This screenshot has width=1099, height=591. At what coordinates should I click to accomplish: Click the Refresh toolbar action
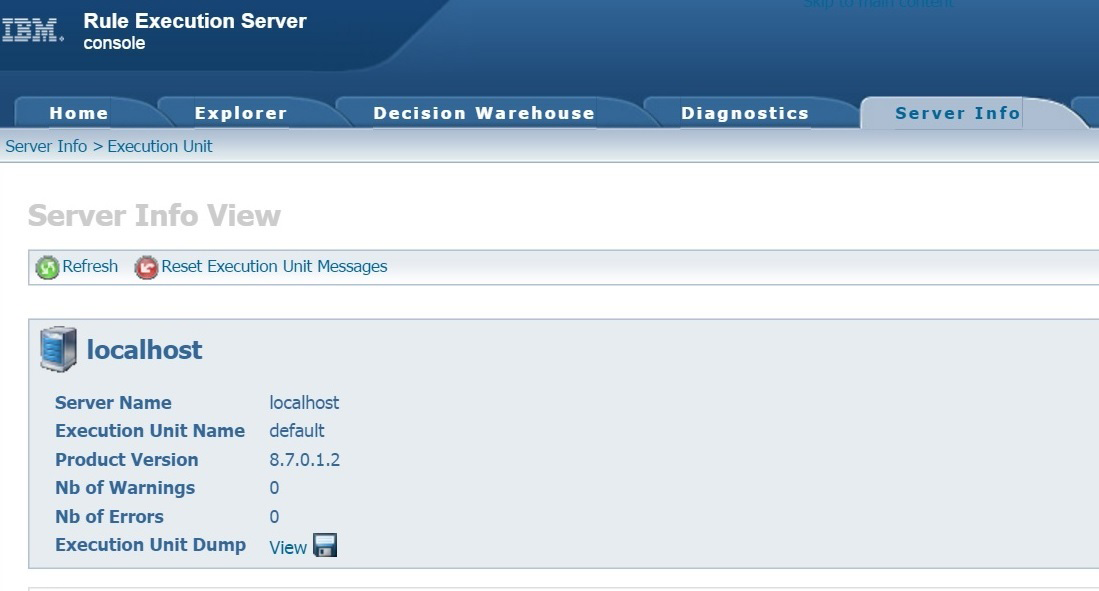89,267
